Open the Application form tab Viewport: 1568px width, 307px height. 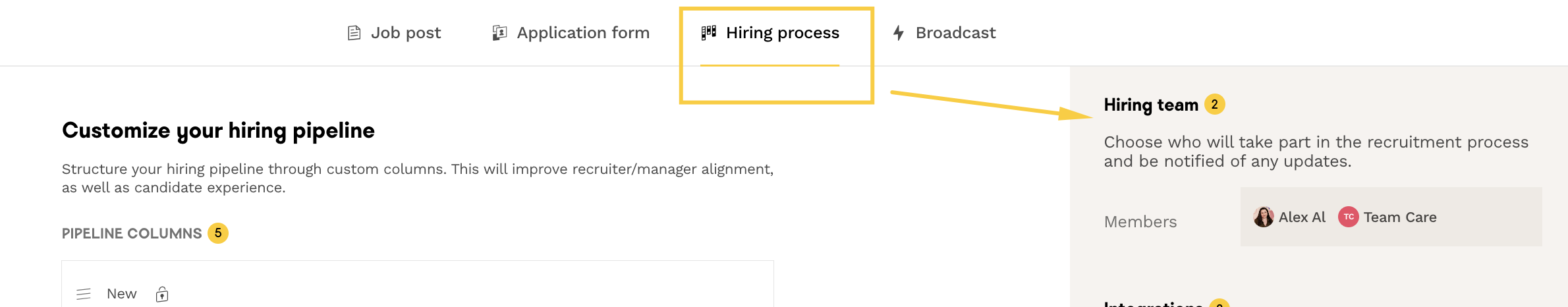click(x=582, y=33)
